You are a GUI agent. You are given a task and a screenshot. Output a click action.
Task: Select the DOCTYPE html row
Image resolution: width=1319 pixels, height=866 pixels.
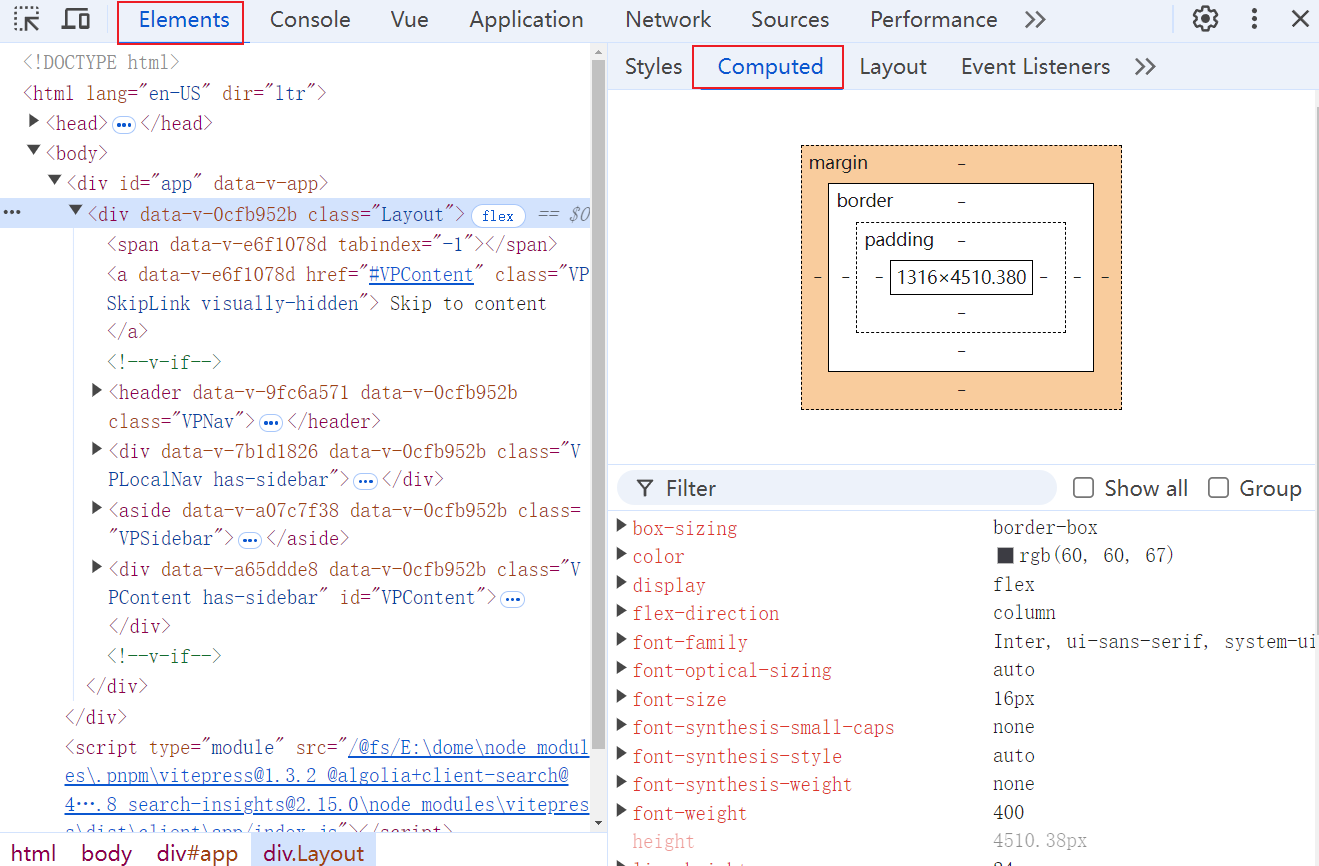pyautogui.click(x=101, y=63)
